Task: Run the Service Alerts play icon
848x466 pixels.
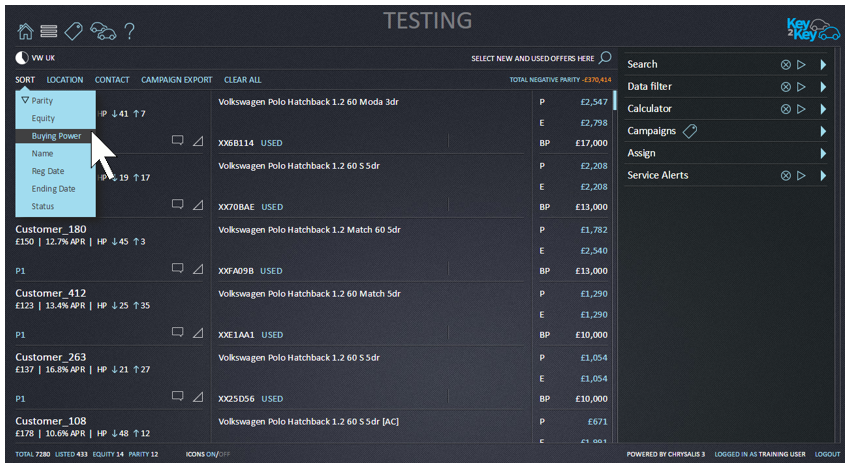Action: click(801, 175)
